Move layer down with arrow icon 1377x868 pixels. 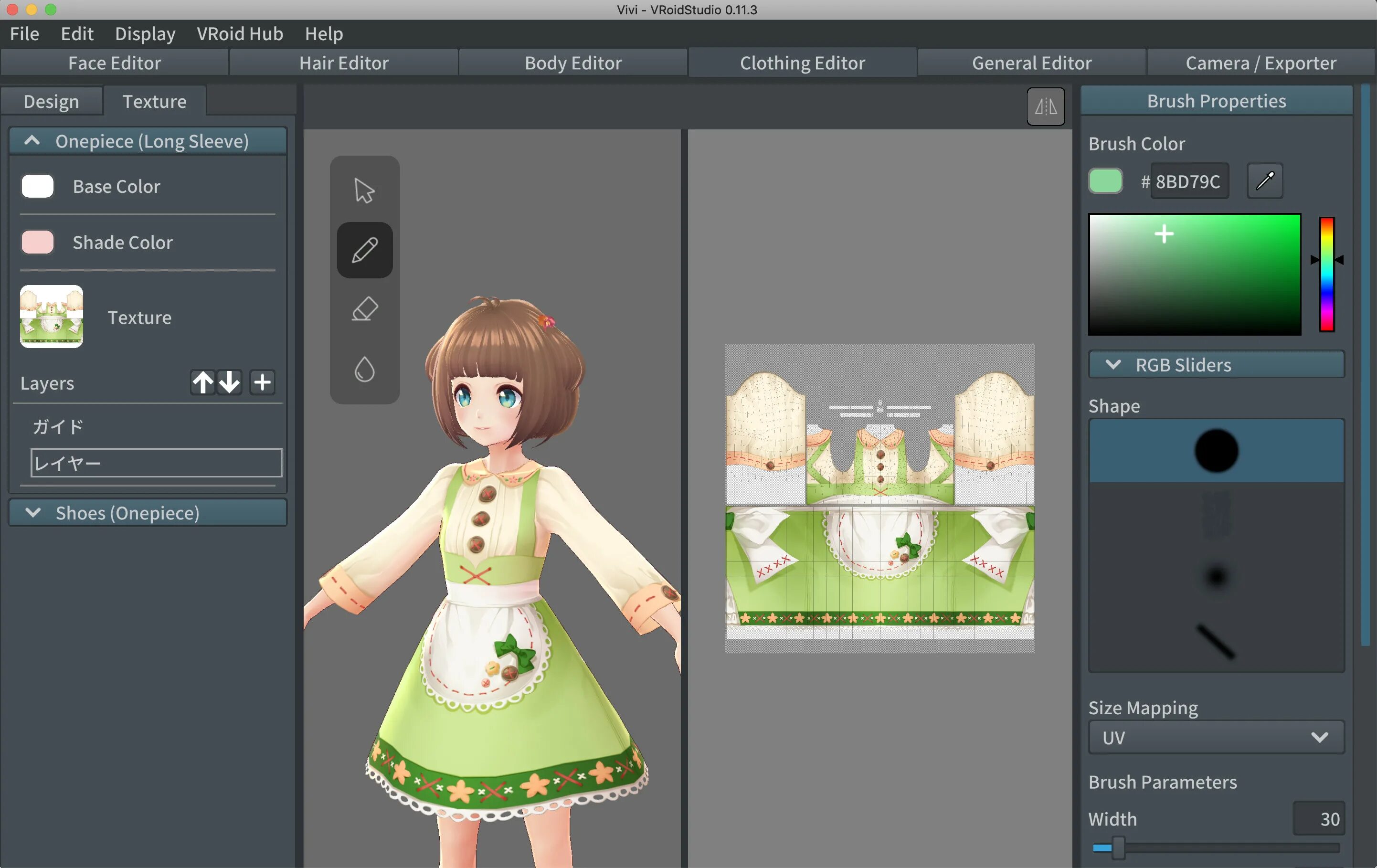[228, 382]
